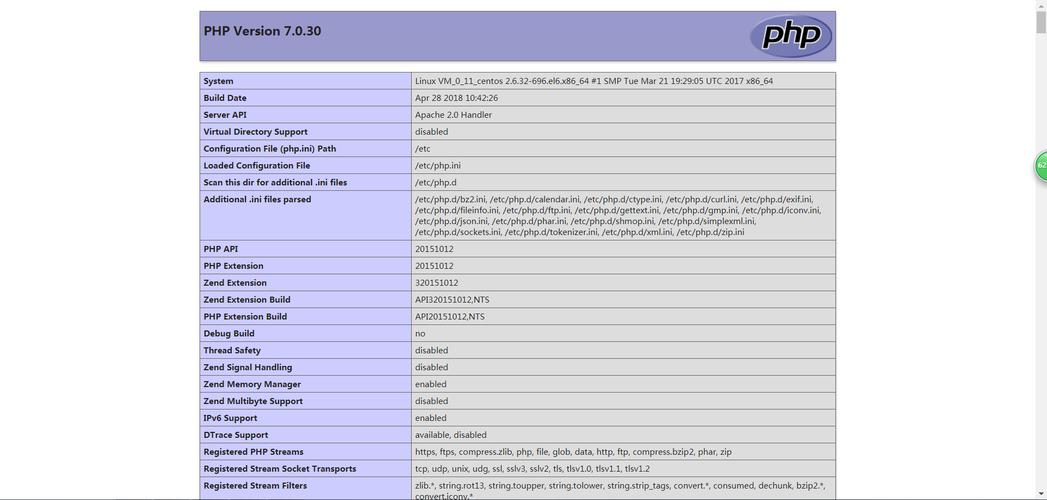Select the value 320151012

(x=437, y=283)
